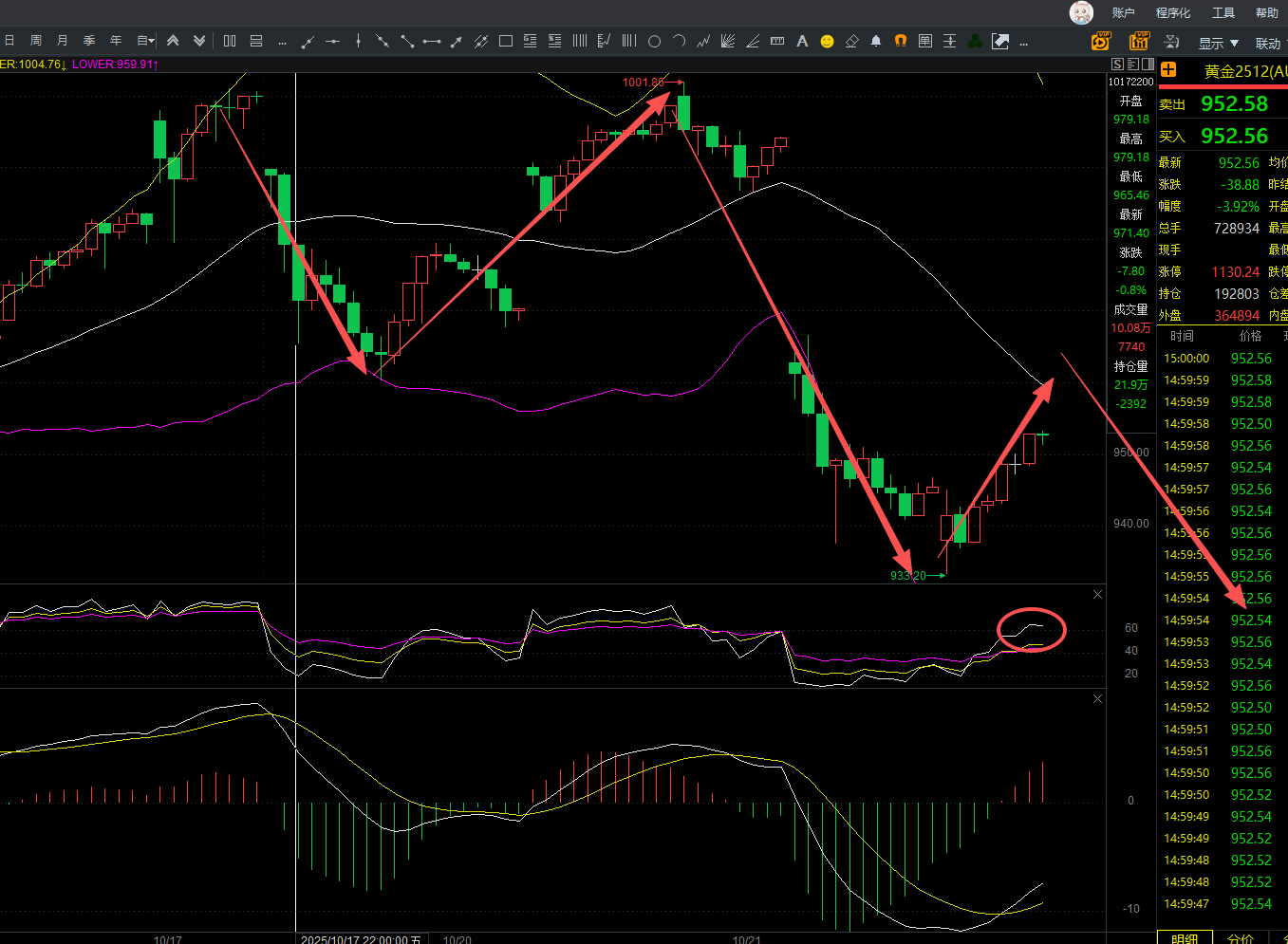
Task: Click the 1001.80 high price marker
Action: pos(643,83)
